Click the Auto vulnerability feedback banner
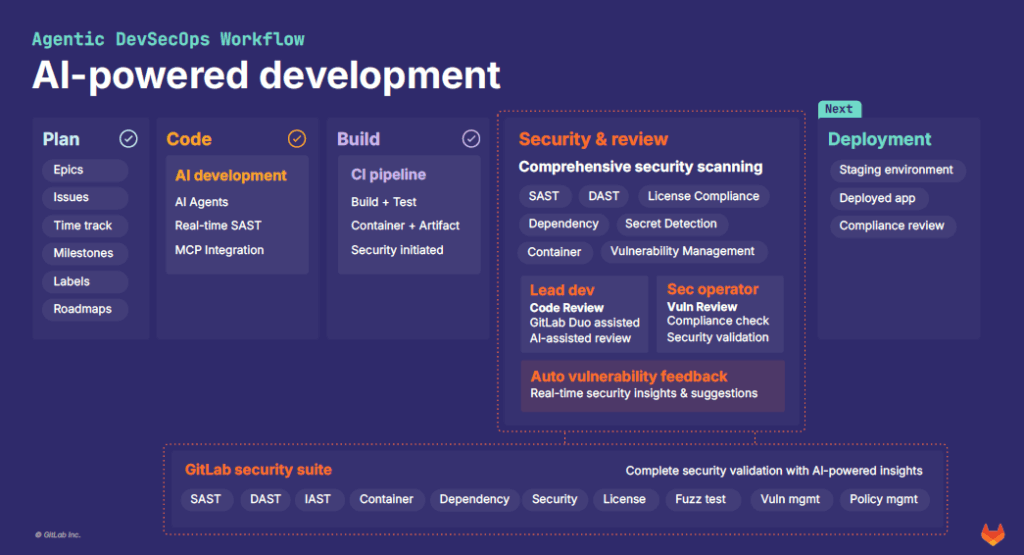This screenshot has width=1024, height=555. [x=652, y=385]
